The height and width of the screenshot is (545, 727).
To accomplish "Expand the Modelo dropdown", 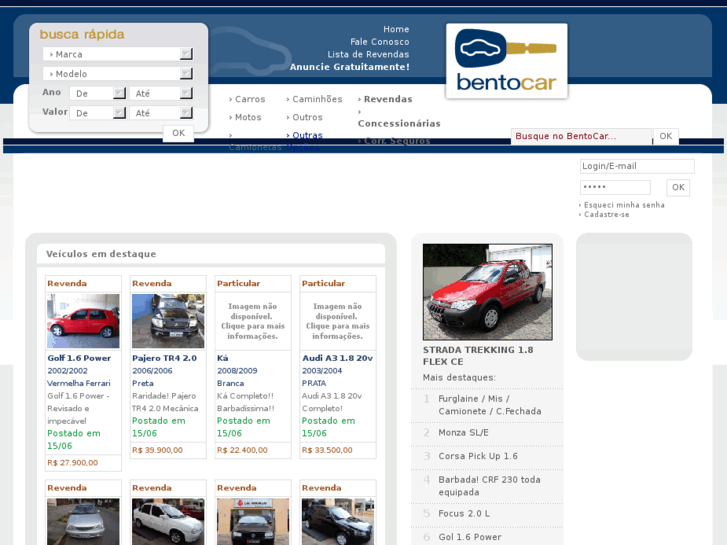I will click(117, 74).
